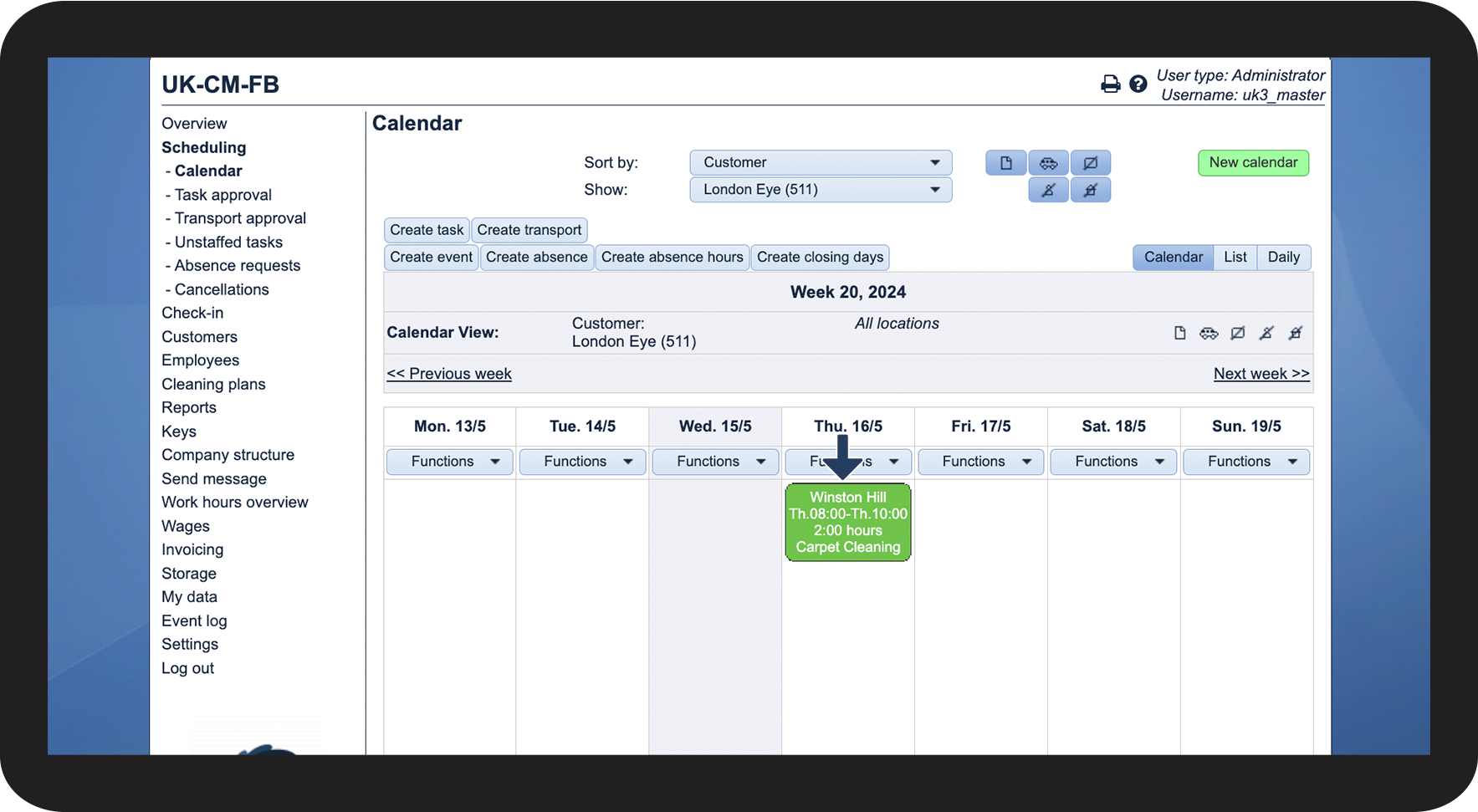1478x812 pixels.
Task: Open Check-in in the sidebar
Action: pos(192,313)
